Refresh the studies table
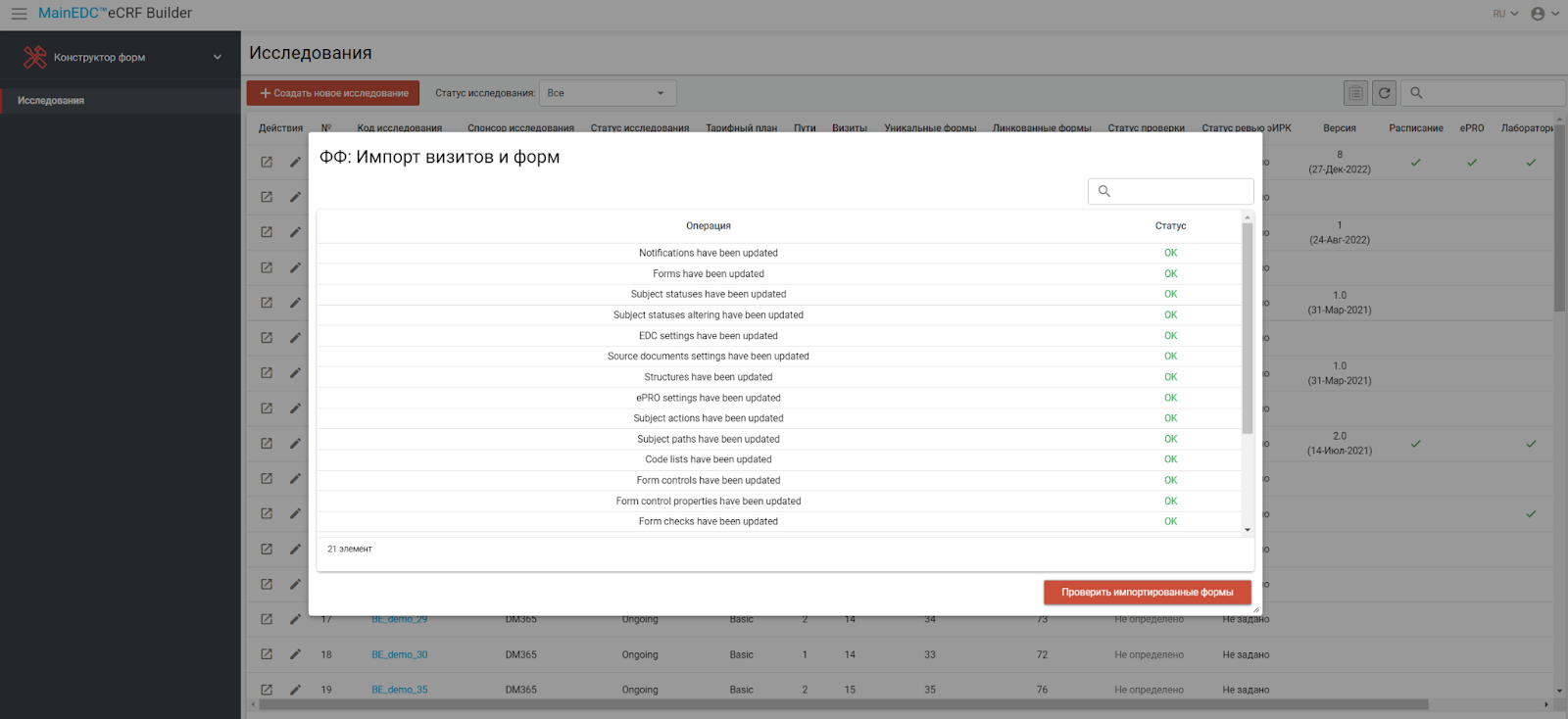The height and width of the screenshot is (719, 1568). [x=1384, y=93]
